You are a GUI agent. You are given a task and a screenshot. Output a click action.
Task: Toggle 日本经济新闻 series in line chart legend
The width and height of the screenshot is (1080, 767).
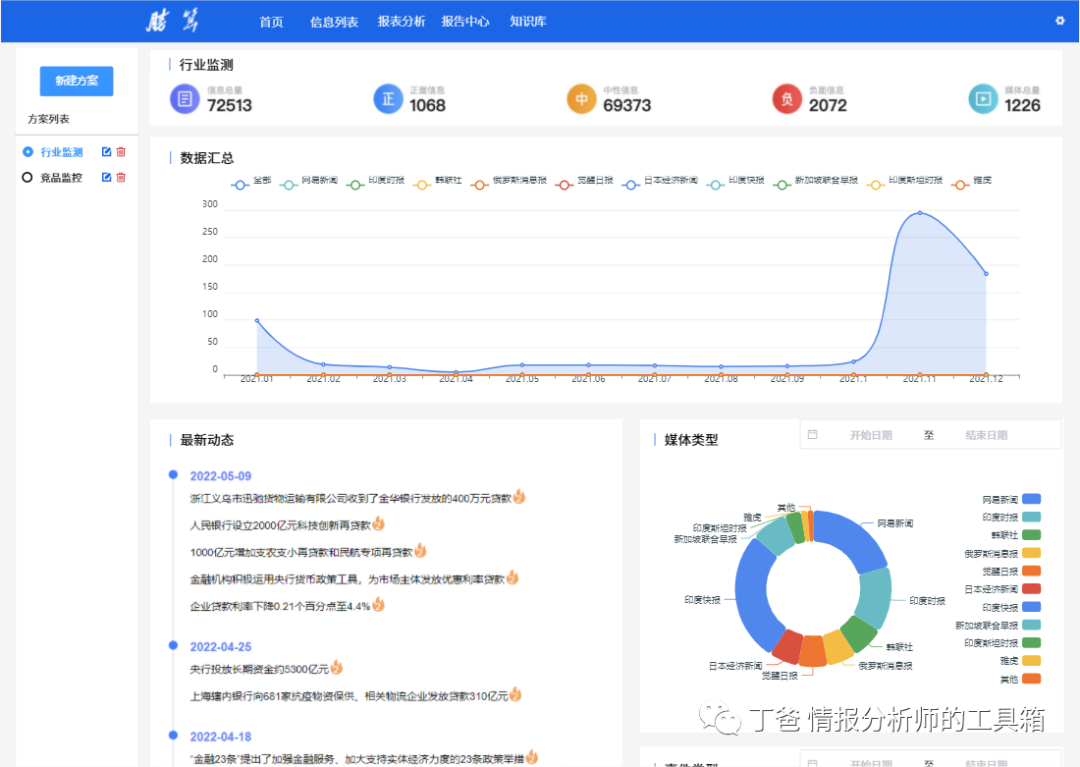pyautogui.click(x=660, y=182)
